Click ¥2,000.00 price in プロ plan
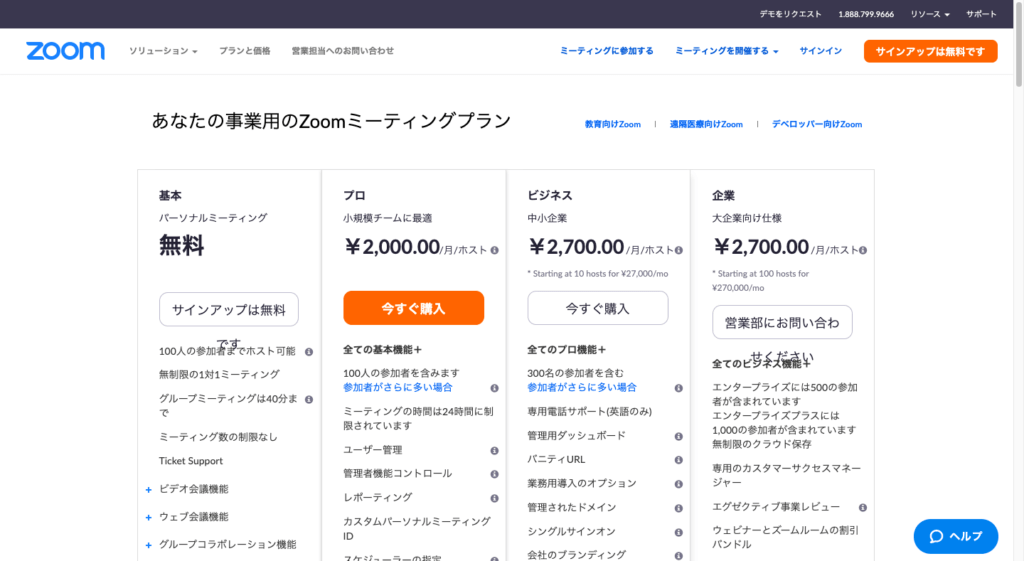This screenshot has height=561, width=1024. pyautogui.click(x=392, y=247)
